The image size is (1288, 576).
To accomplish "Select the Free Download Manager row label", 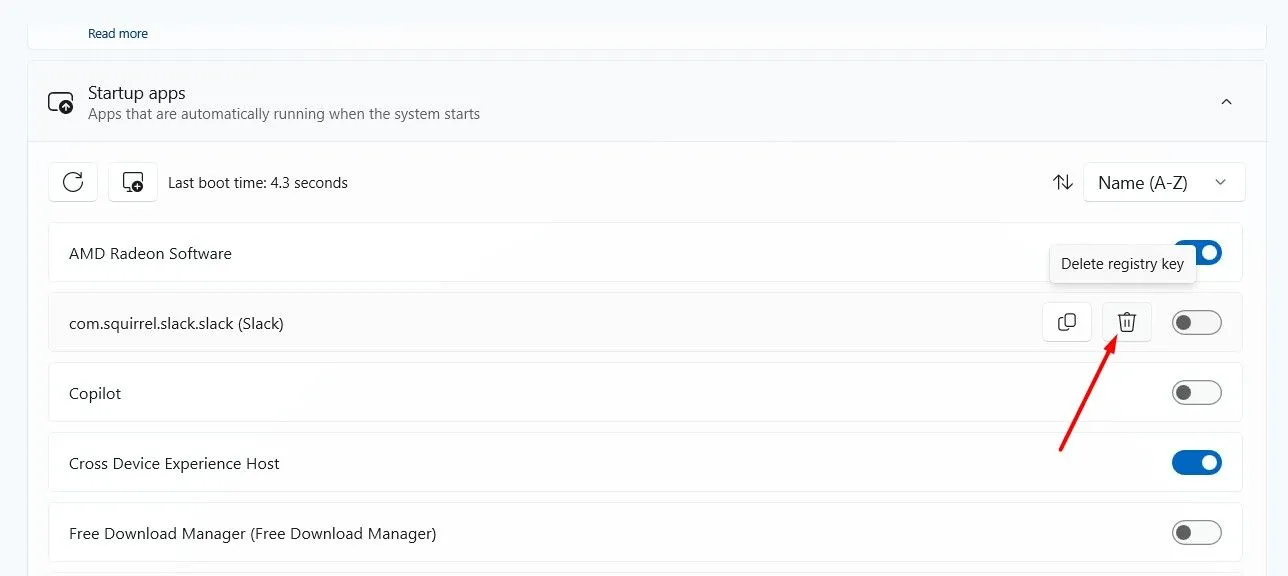I will click(253, 533).
